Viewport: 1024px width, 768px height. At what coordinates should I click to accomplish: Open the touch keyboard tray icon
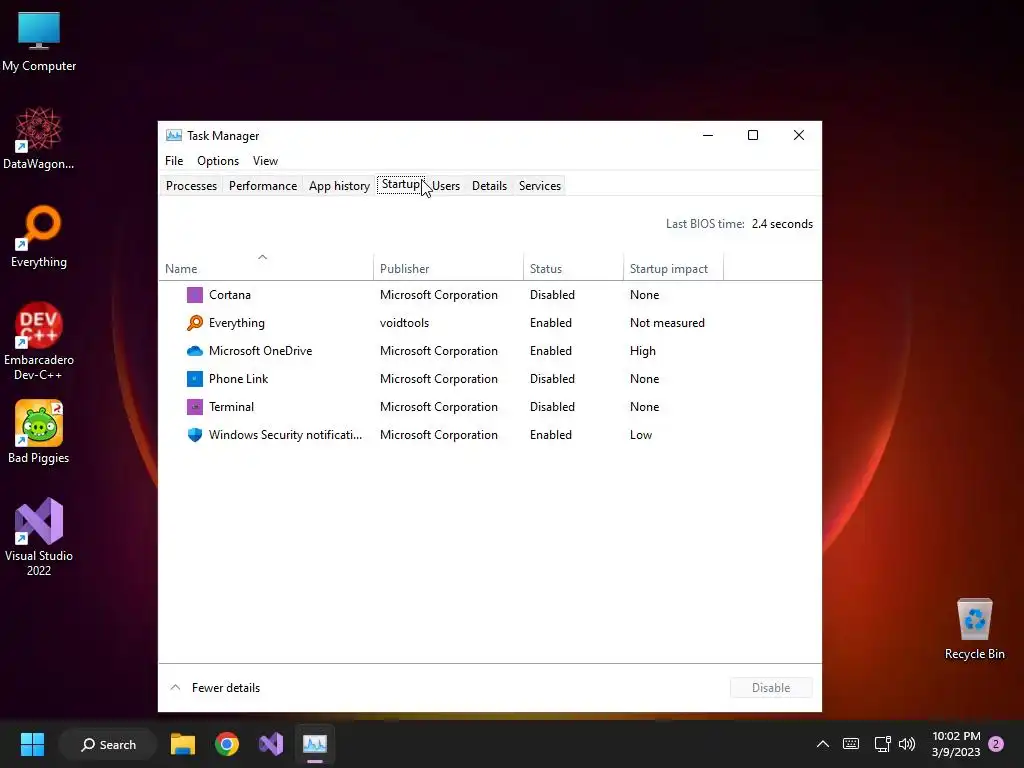(851, 744)
